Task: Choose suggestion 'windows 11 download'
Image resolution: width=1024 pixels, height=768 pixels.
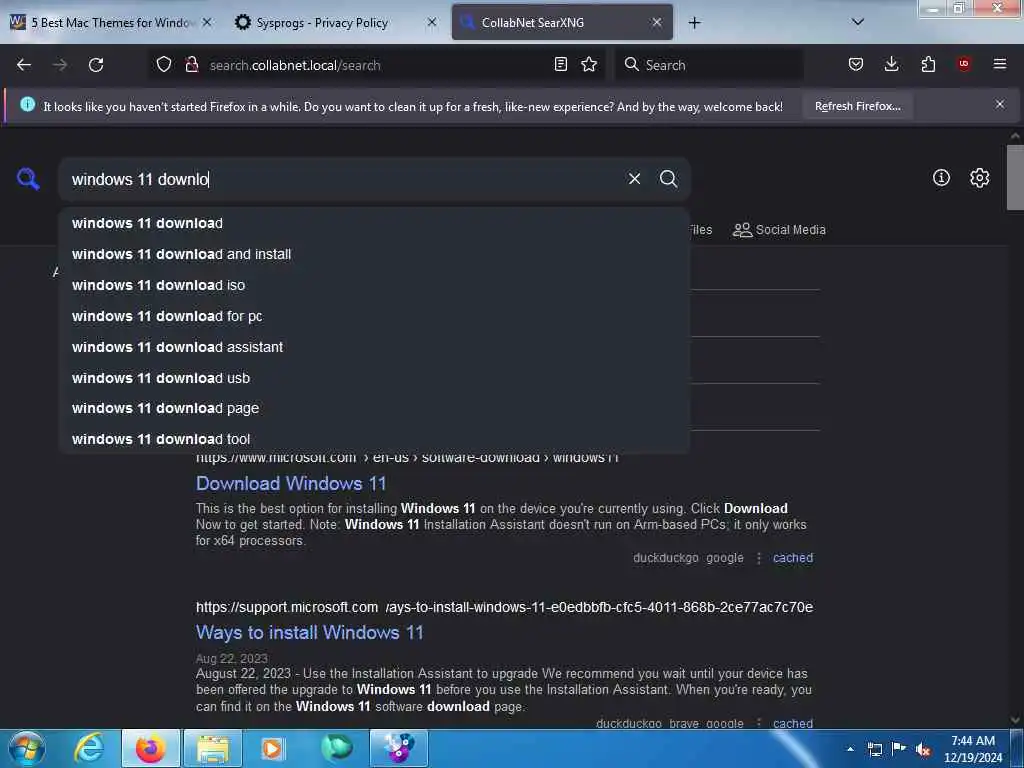Action: (374, 223)
